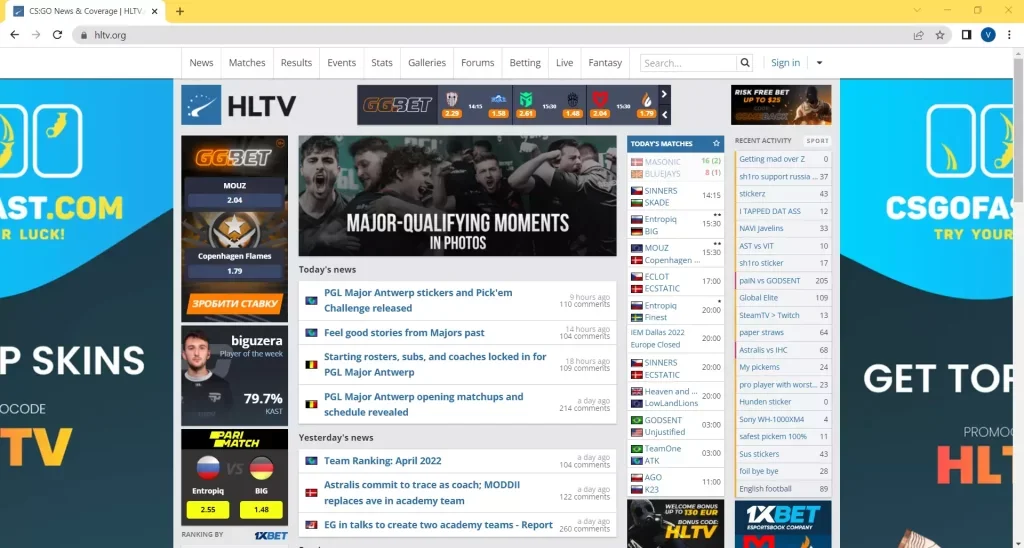Toggle SPORT filter in Recent Activity
Image resolution: width=1024 pixels, height=548 pixels.
pos(817,140)
